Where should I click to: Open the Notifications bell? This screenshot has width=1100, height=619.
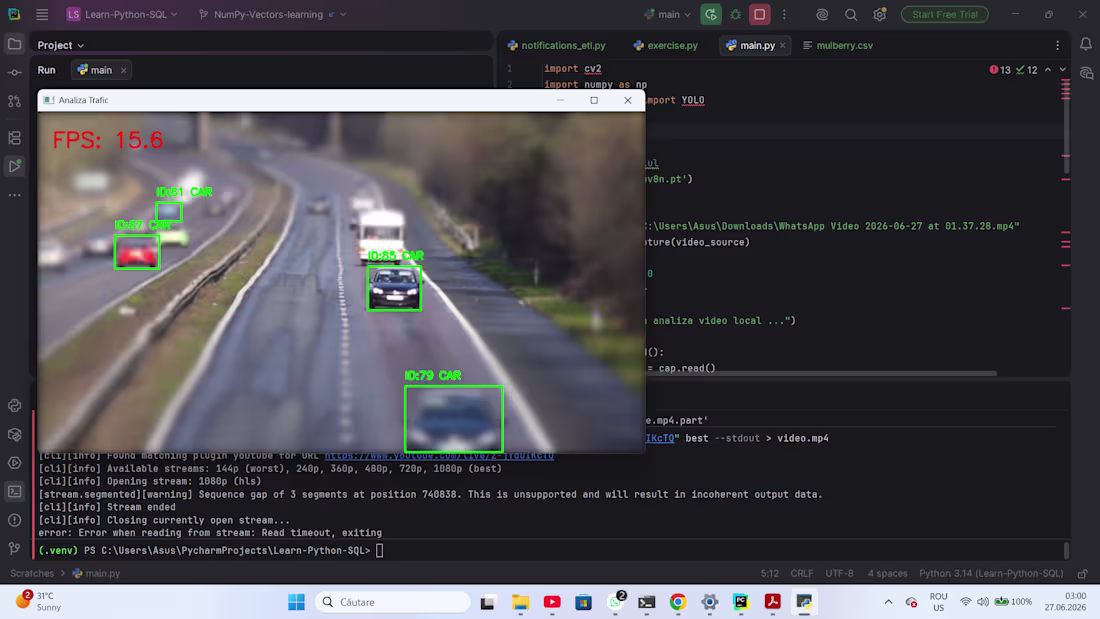tap(1085, 44)
